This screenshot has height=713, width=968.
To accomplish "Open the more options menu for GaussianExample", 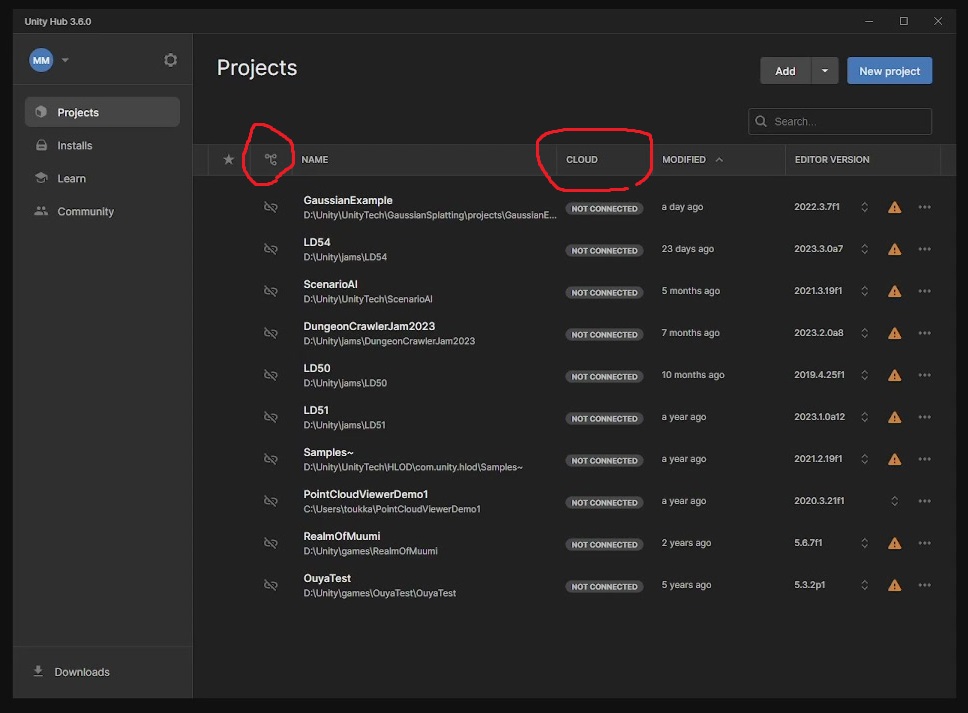I will click(924, 207).
